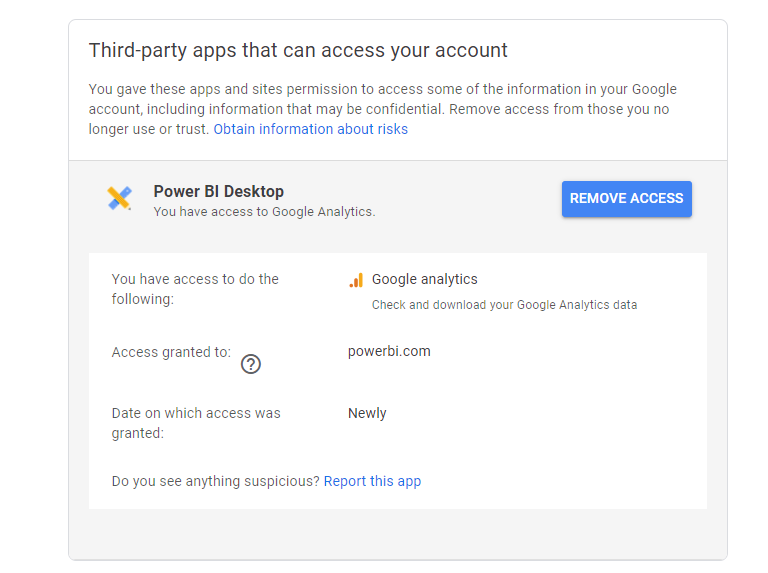This screenshot has width=768, height=573.
Task: Click 'You have access to Google Analytics.' subtitle
Action: click(264, 212)
